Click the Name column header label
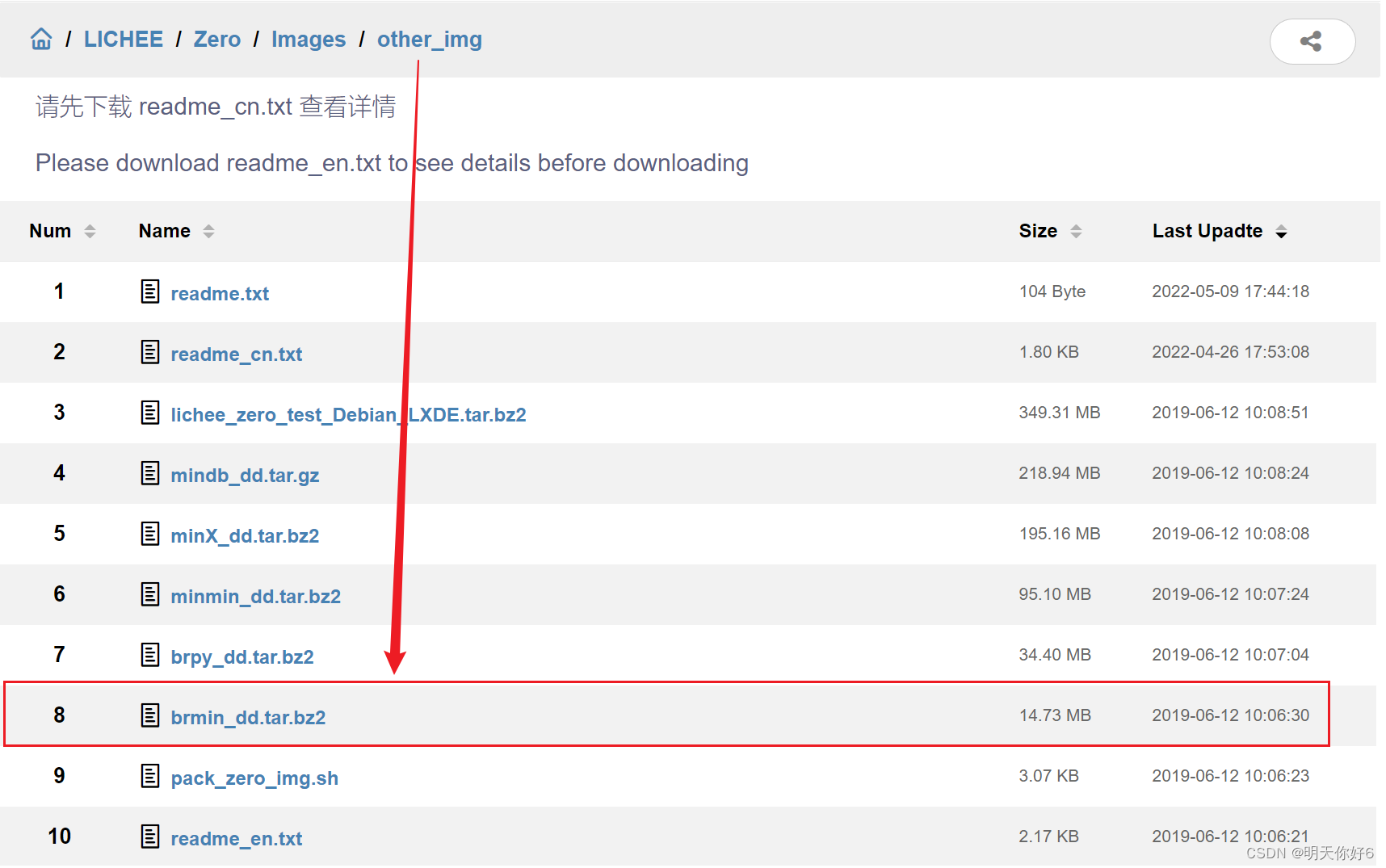Screen dimensions: 1386x868 coord(165,231)
